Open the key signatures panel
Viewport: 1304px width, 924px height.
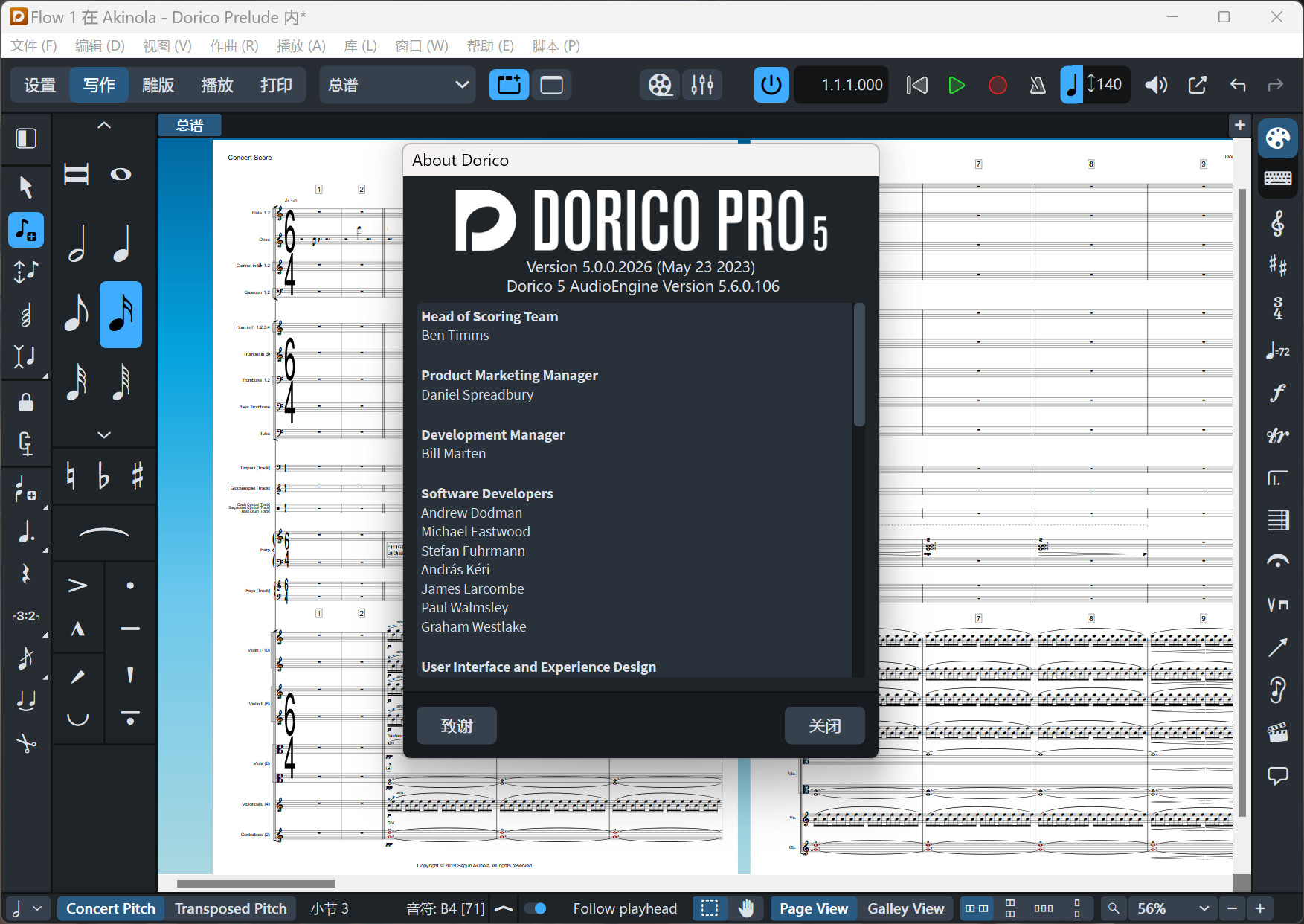coord(1278,265)
